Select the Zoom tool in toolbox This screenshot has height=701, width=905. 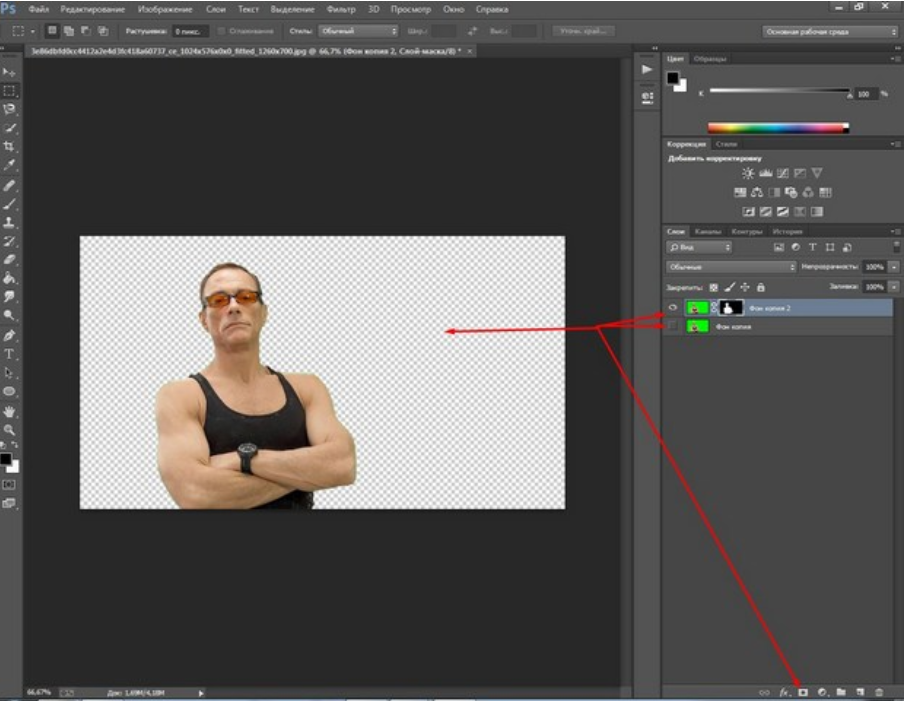click(x=9, y=430)
